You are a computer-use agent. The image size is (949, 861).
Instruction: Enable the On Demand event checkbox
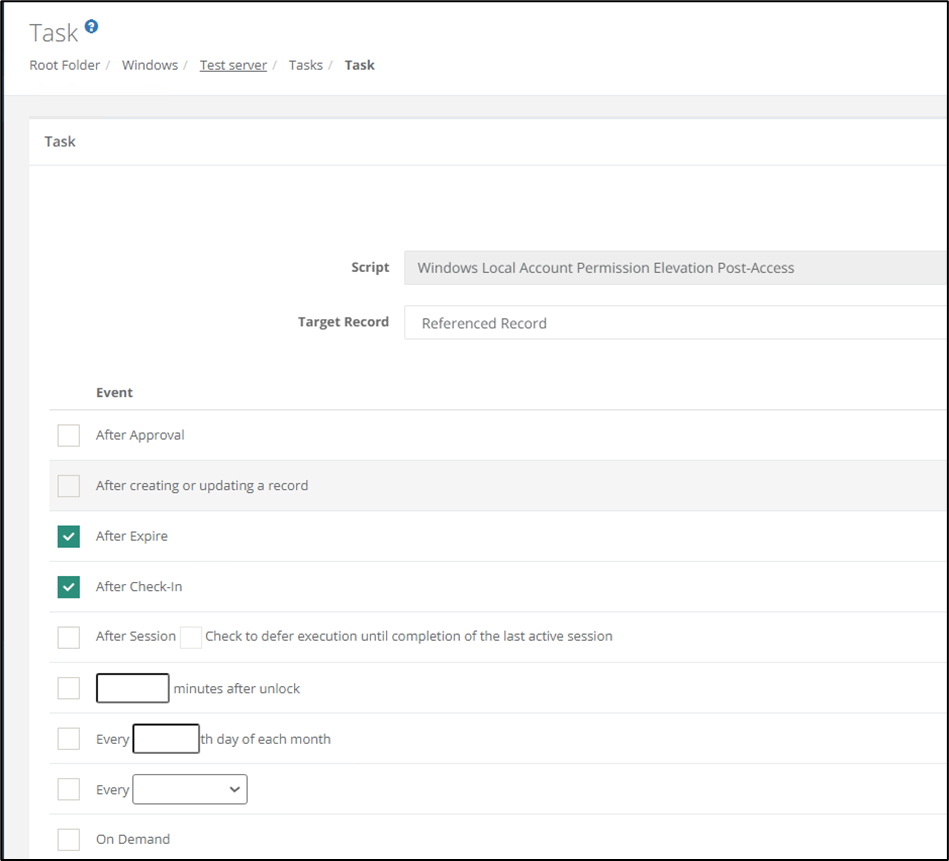[68, 840]
